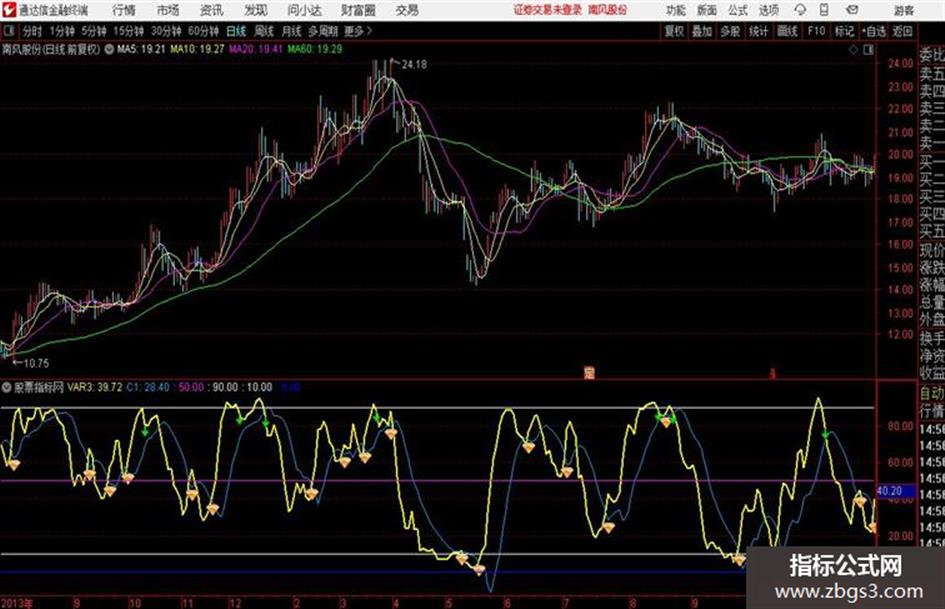
Task: Switch to the 15分钟 chart period
Action: tap(129, 31)
